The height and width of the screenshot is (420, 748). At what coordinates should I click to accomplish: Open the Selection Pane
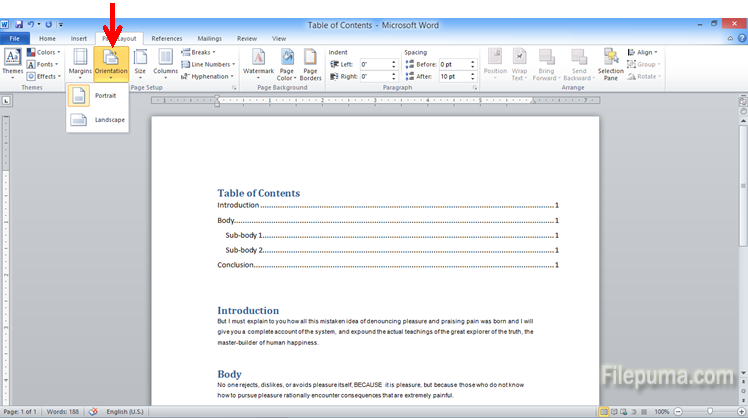click(x=611, y=62)
